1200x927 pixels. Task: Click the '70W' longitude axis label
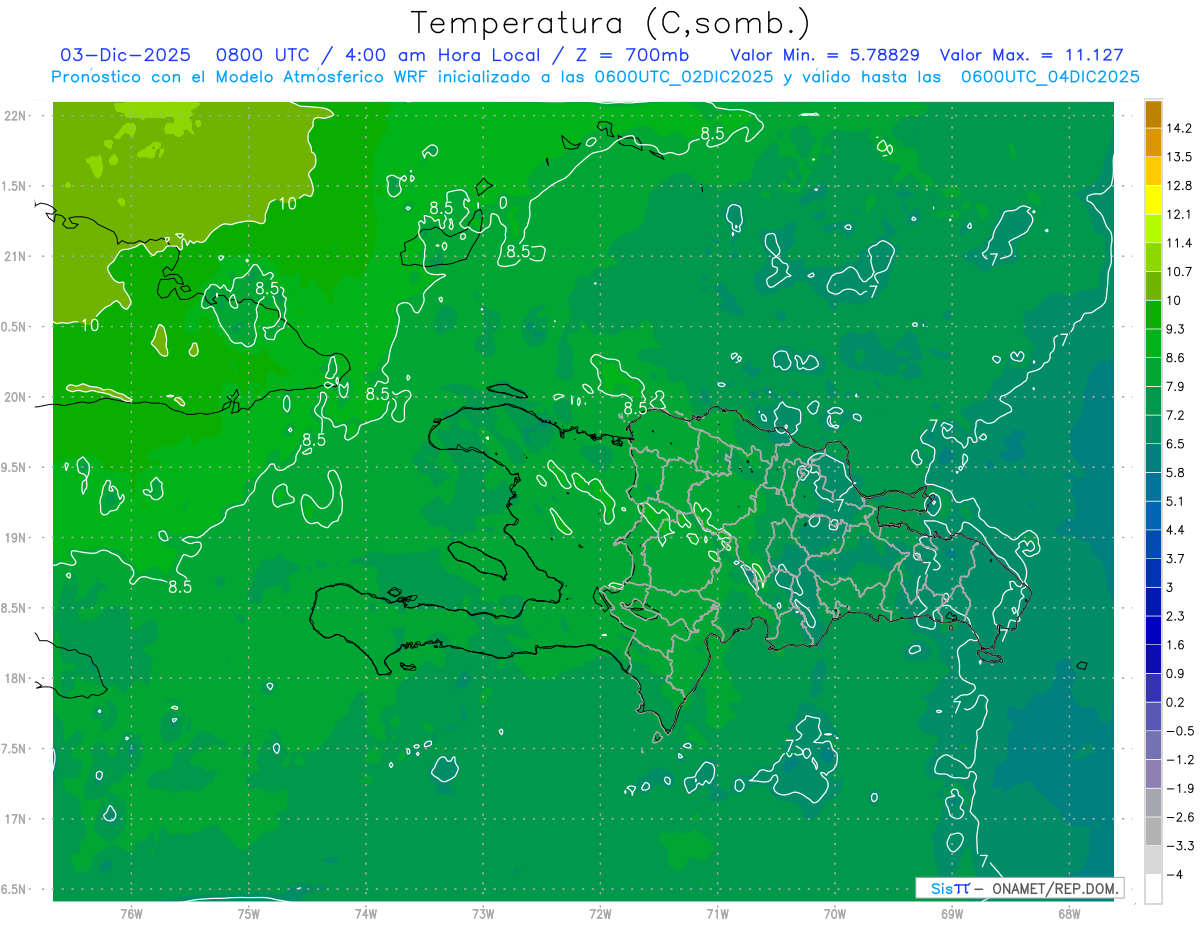coord(835,914)
